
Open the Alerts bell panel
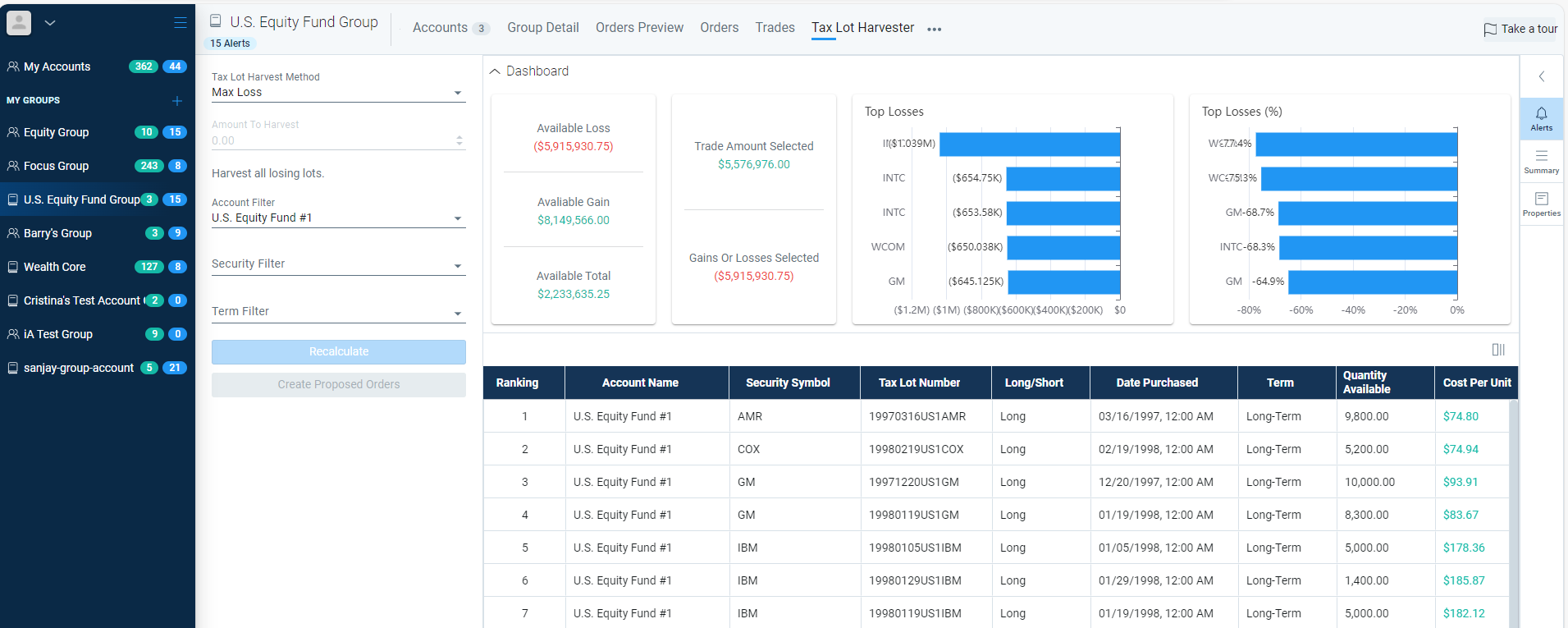1542,119
